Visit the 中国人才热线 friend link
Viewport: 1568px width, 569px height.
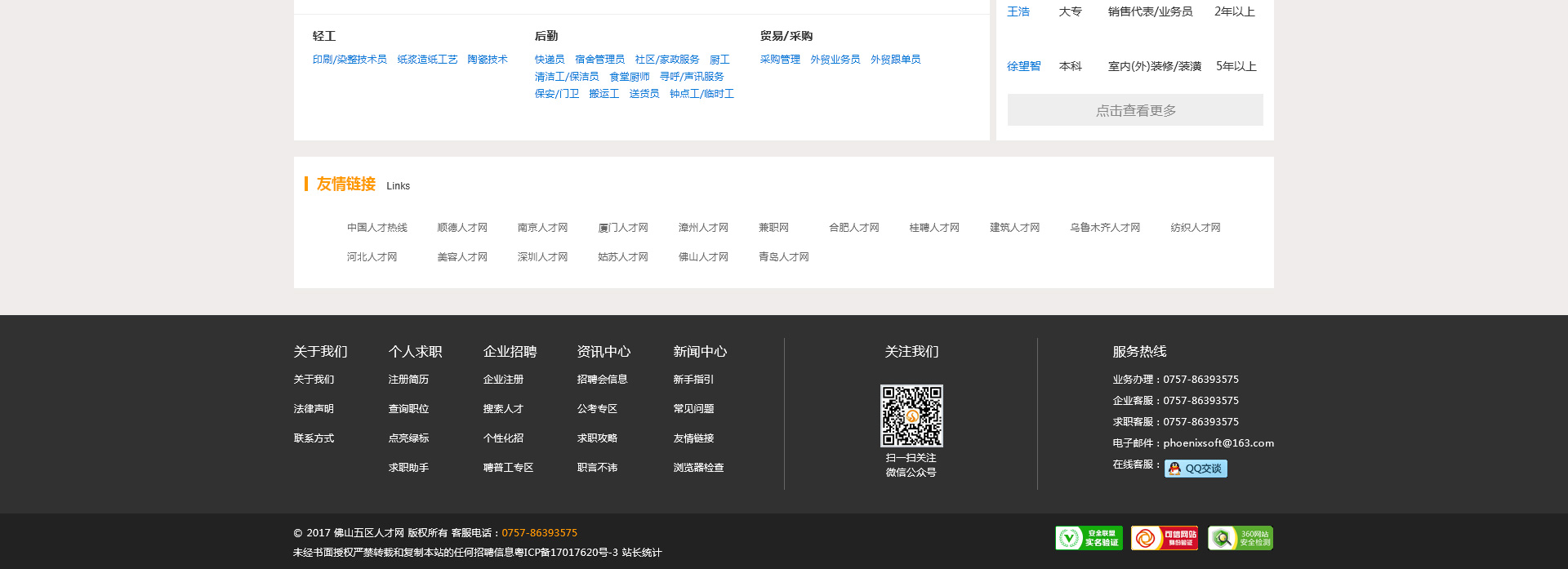click(376, 228)
